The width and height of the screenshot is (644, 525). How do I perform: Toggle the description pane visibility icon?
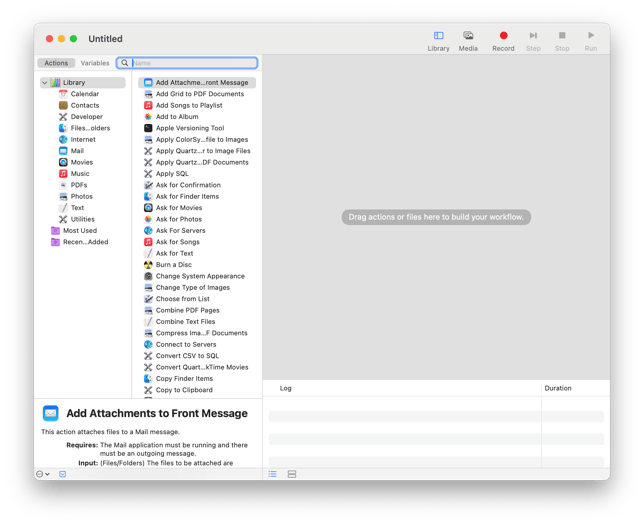tap(62, 474)
